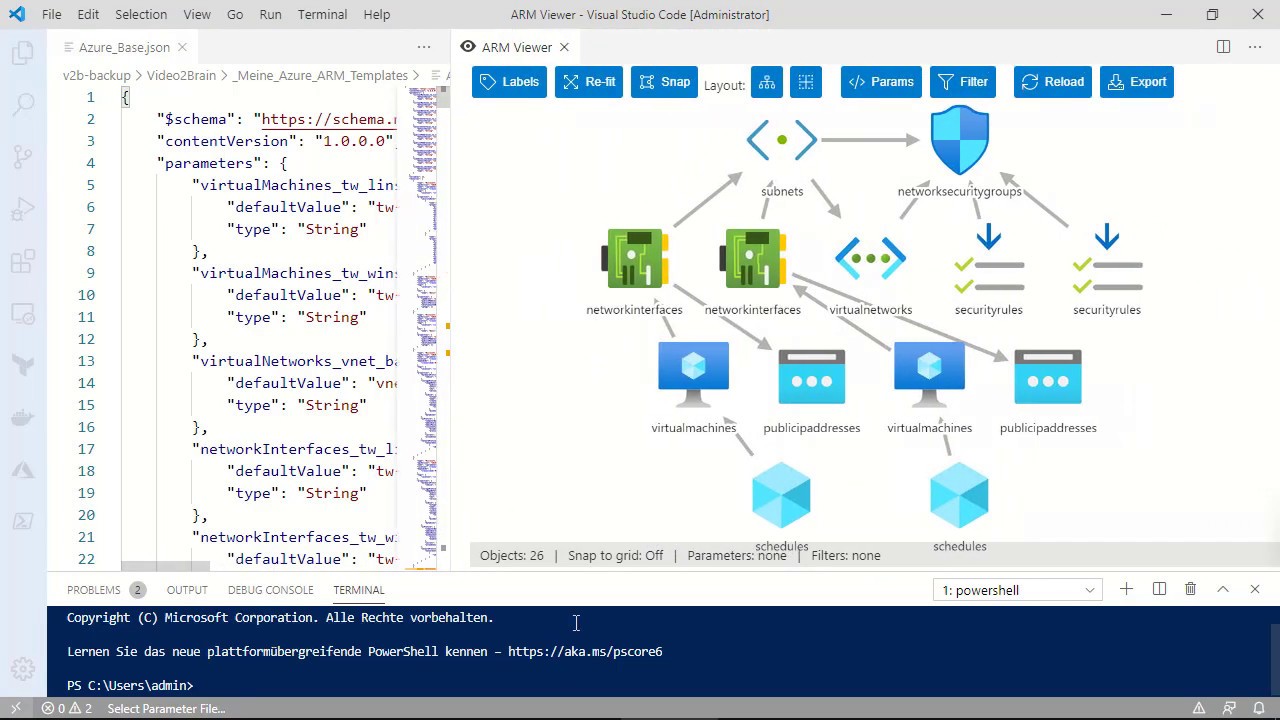
Task: Click the Filter button
Action: coord(964,82)
